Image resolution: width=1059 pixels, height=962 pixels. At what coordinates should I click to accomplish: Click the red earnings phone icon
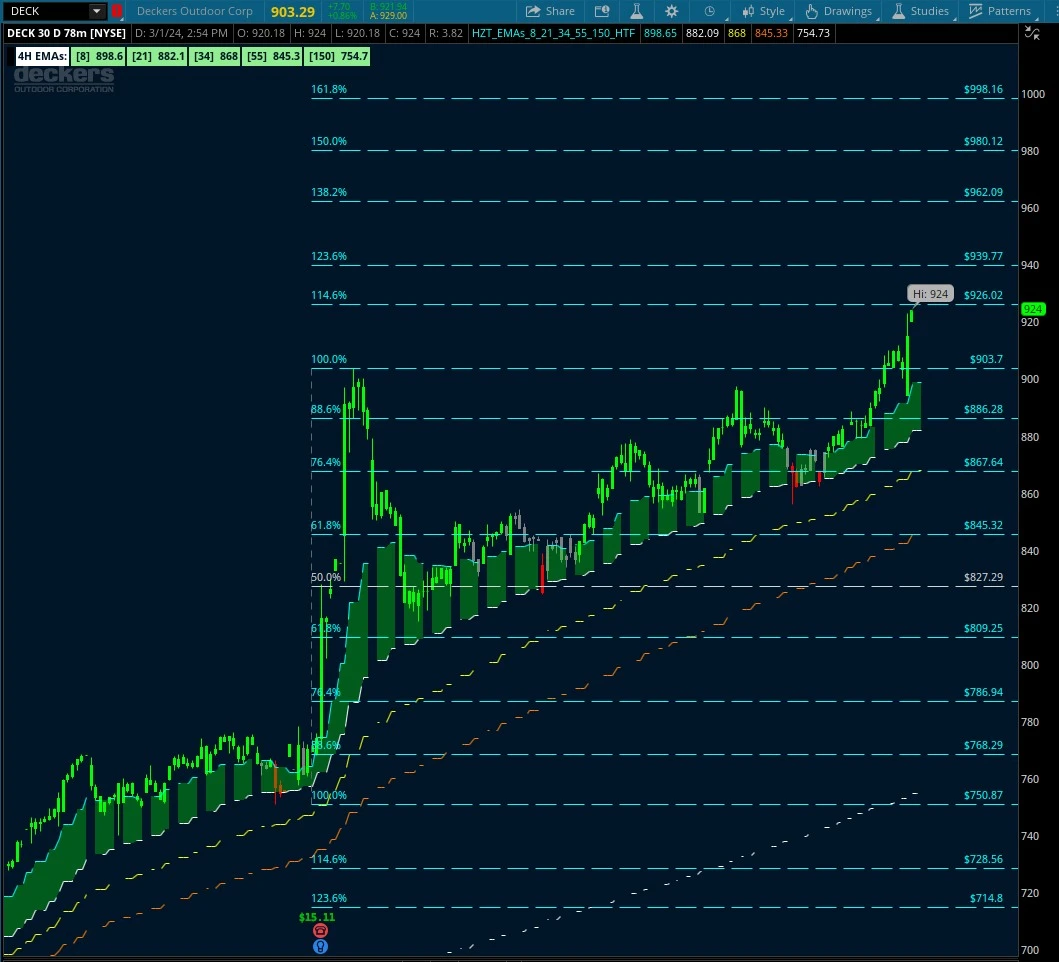pyautogui.click(x=320, y=931)
